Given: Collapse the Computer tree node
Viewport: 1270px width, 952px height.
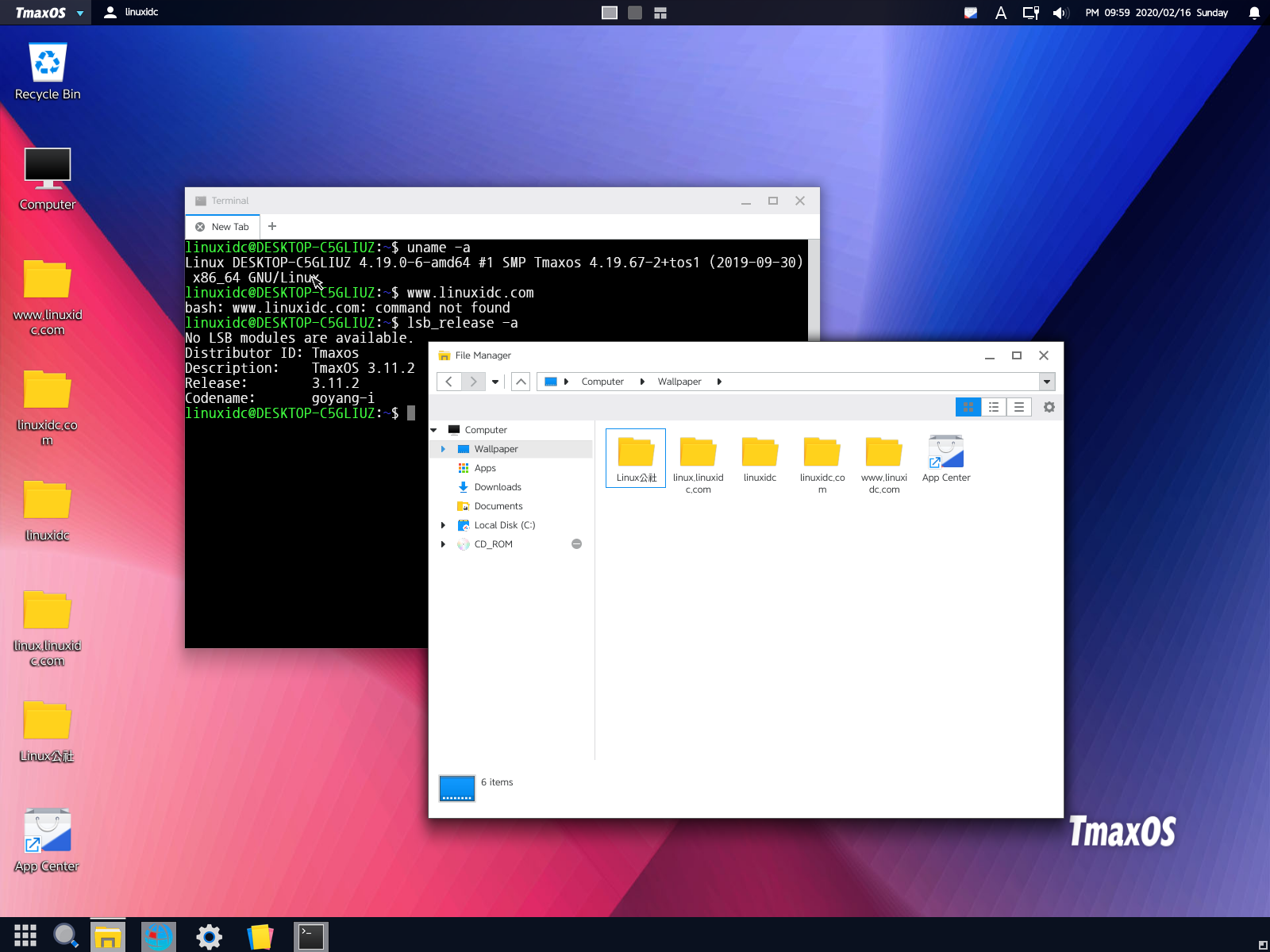Looking at the screenshot, I should coord(434,430).
